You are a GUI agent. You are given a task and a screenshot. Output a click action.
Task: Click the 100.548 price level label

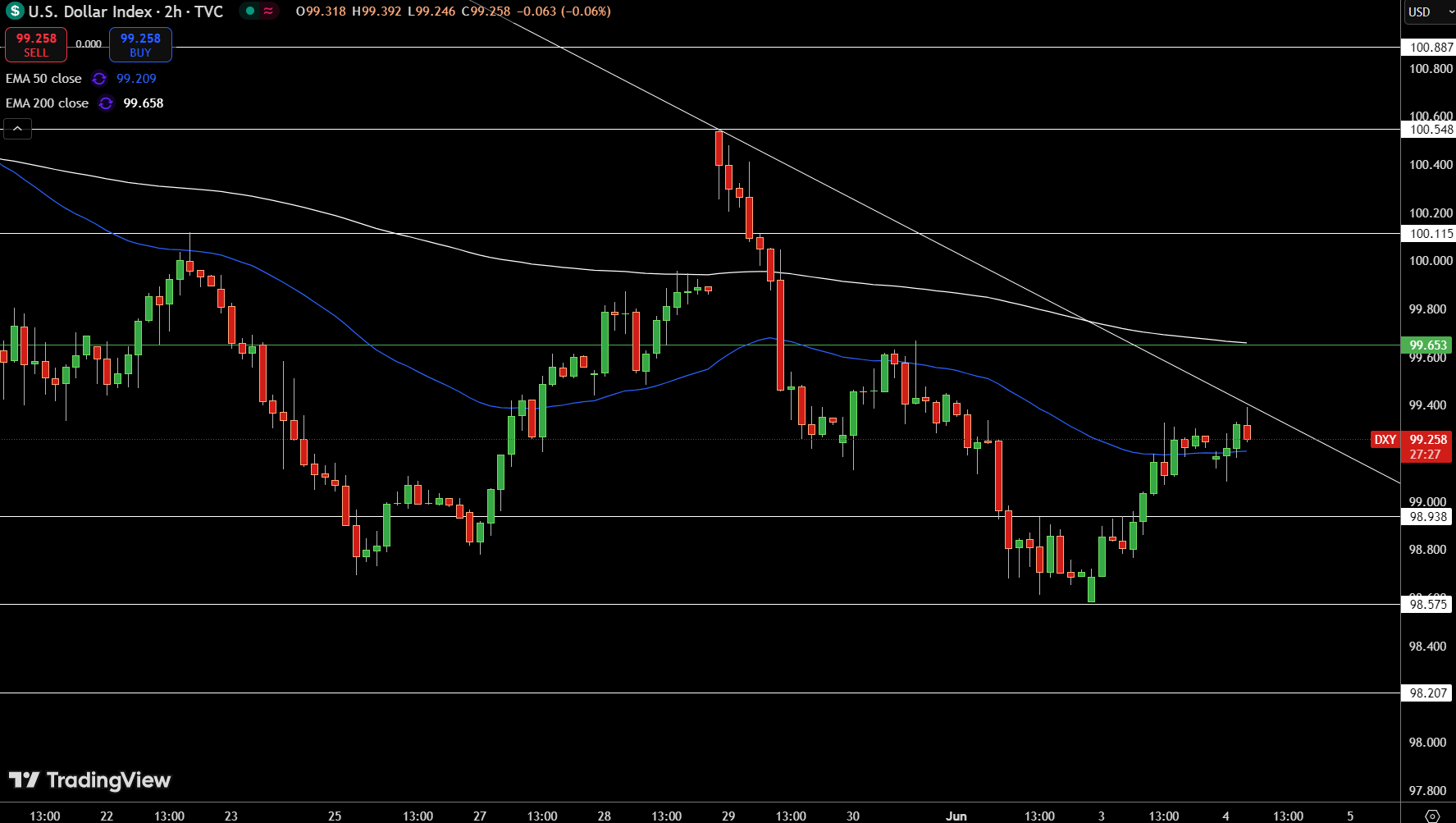1428,130
